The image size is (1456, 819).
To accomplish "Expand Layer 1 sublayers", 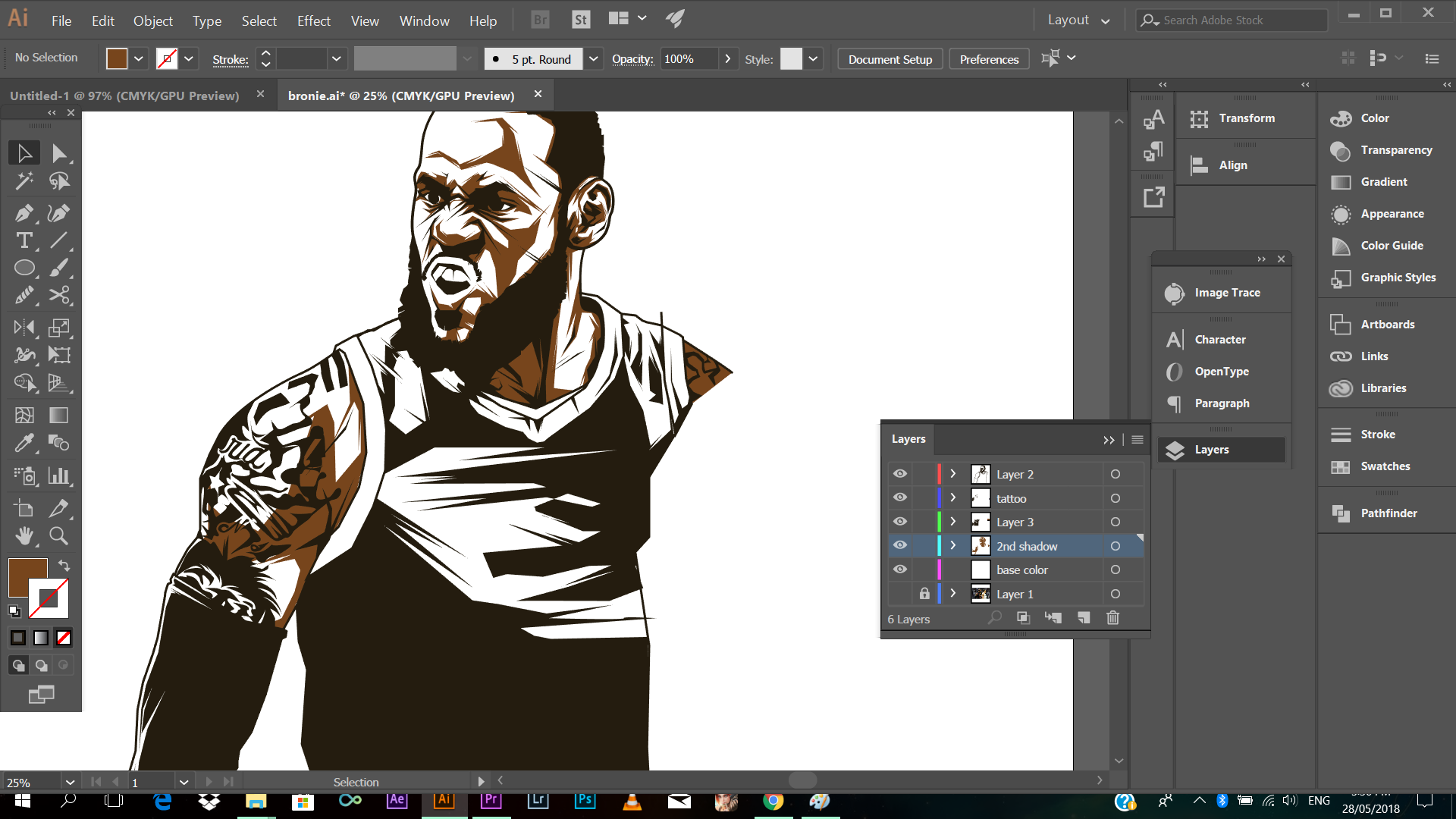I will point(953,593).
